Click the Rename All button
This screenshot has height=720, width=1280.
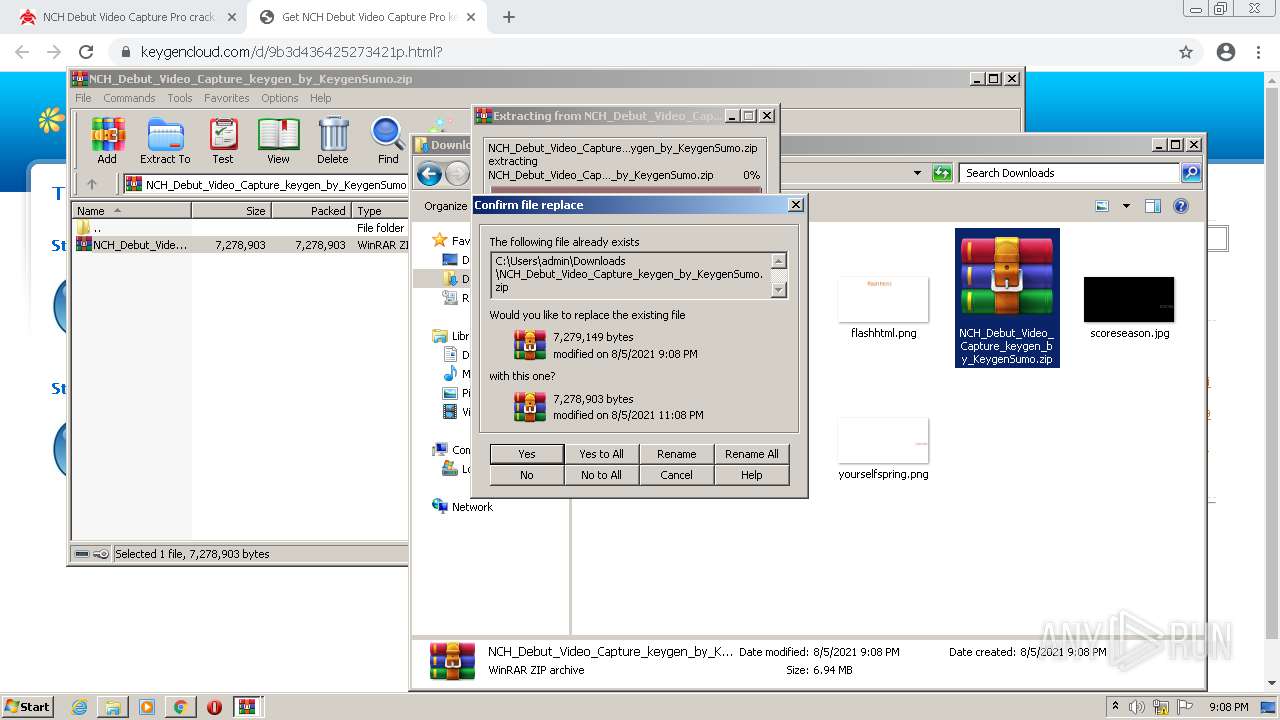751,454
